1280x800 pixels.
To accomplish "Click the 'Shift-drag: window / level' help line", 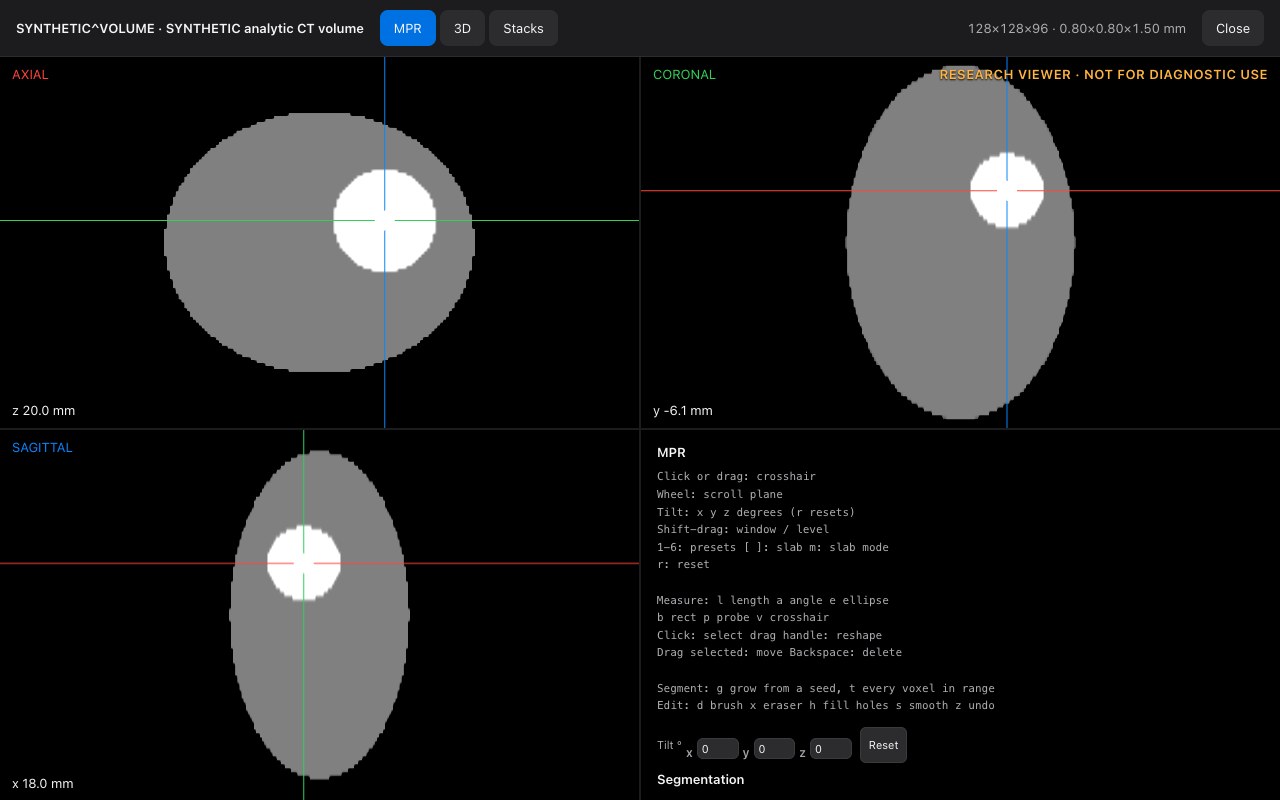I will coord(743,529).
